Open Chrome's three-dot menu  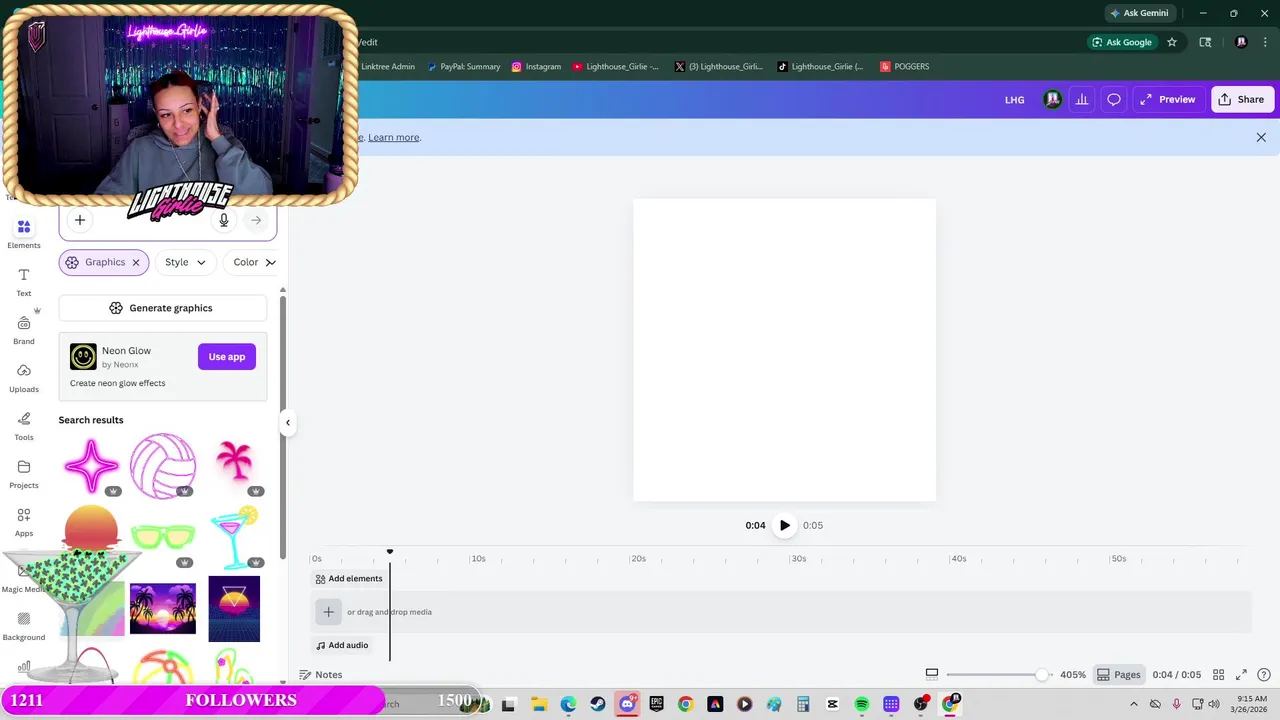tap(1265, 42)
